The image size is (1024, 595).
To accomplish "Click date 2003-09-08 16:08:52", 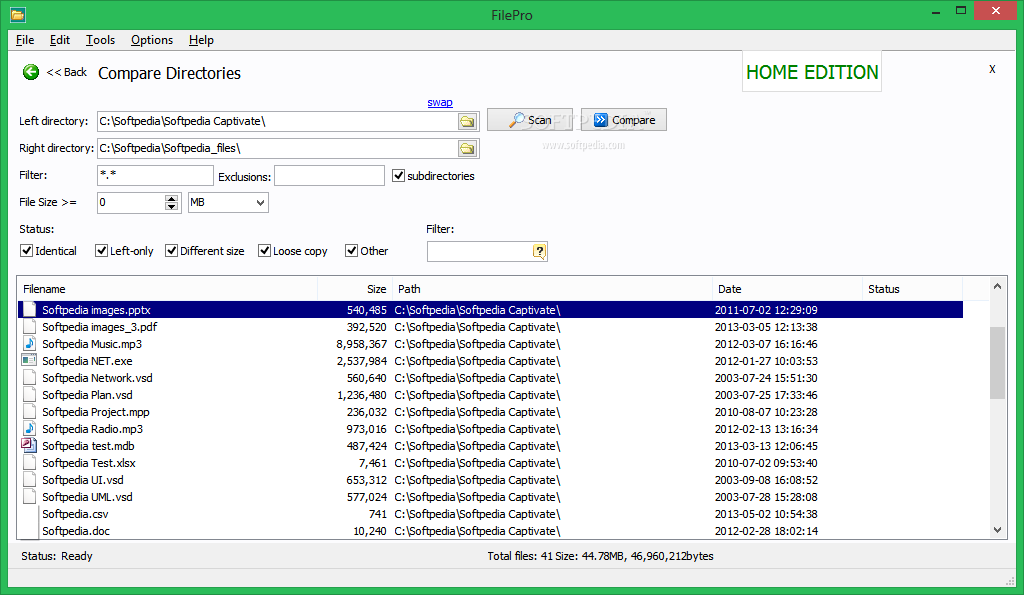I will coord(766,480).
